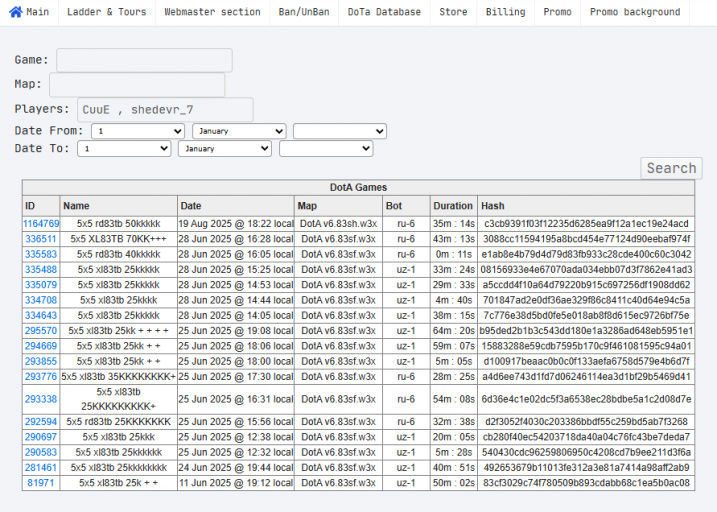Open game ID 81971
Viewport: 717px width, 512px height.
[41, 483]
